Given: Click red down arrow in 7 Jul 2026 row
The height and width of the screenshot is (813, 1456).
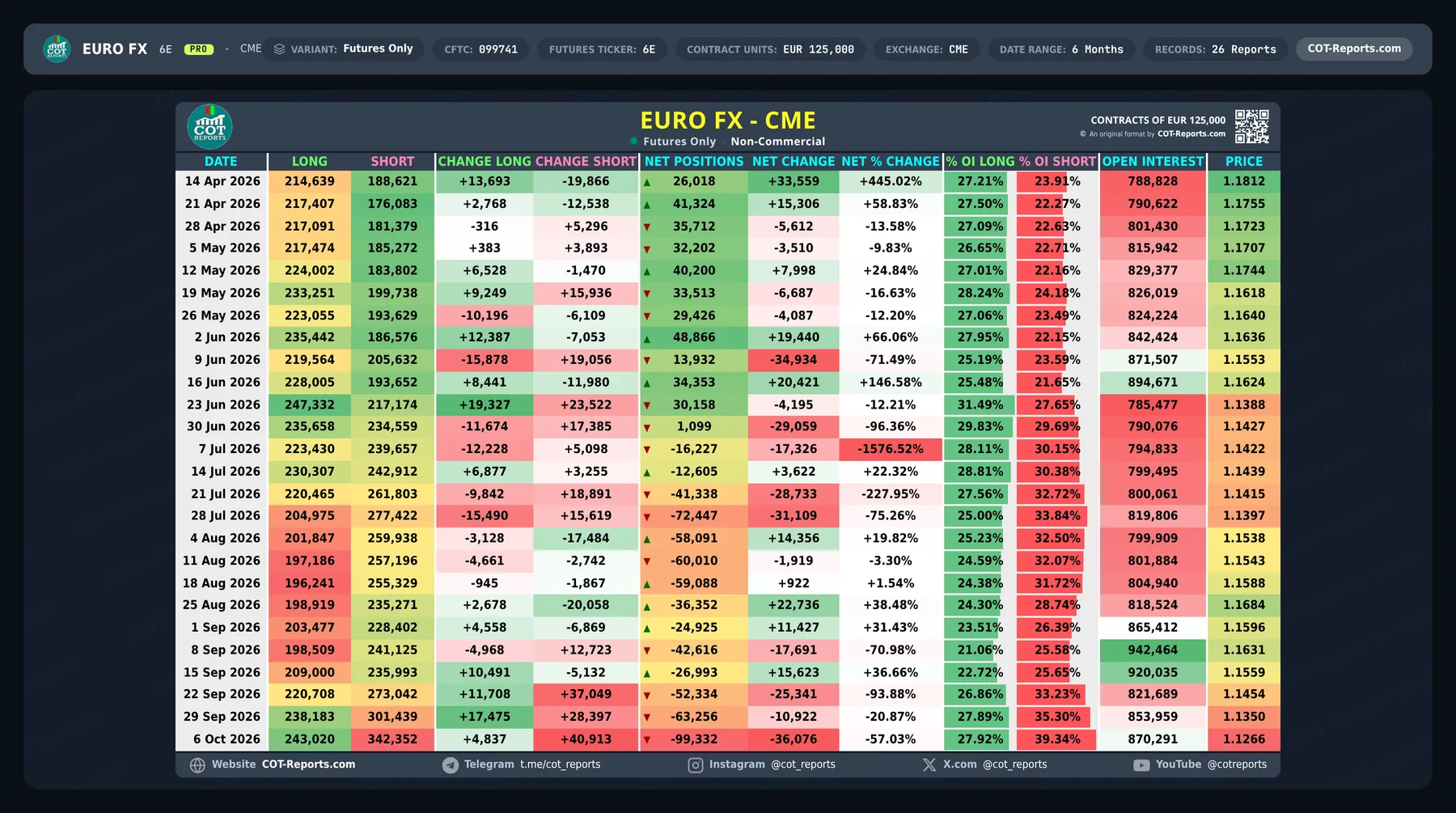Looking at the screenshot, I should [647, 450].
